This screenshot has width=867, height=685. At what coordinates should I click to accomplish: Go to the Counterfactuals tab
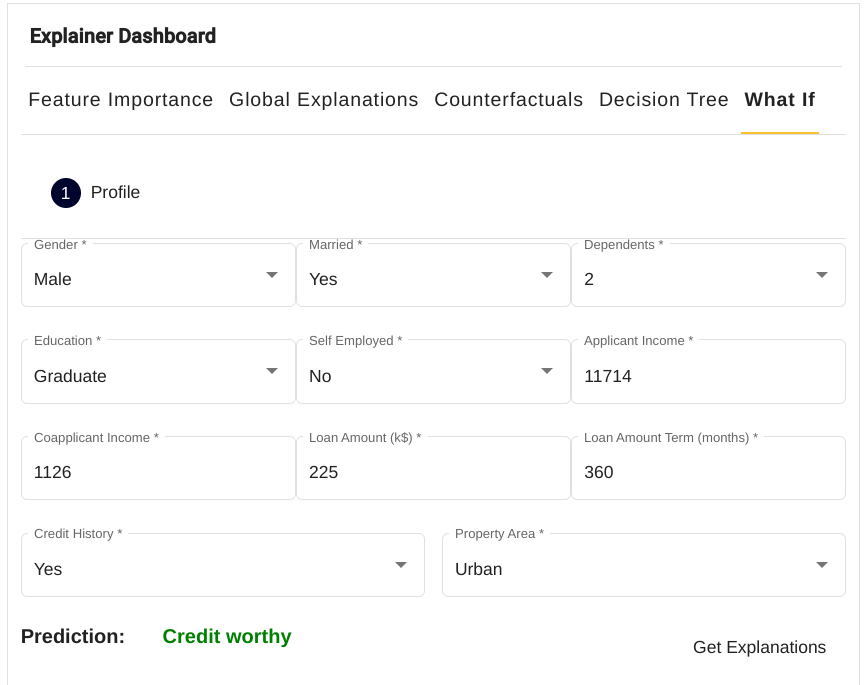click(508, 100)
